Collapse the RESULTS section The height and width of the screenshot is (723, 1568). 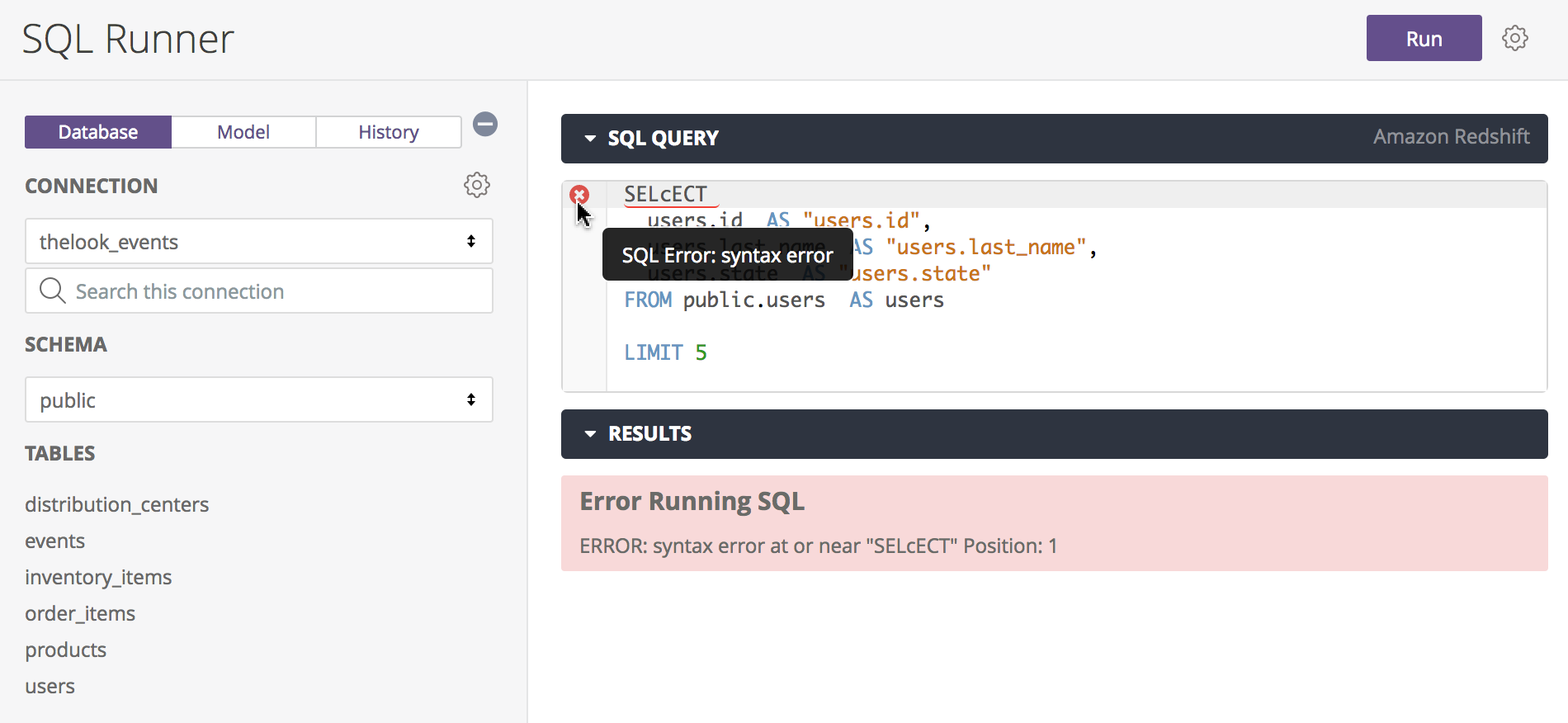(590, 434)
